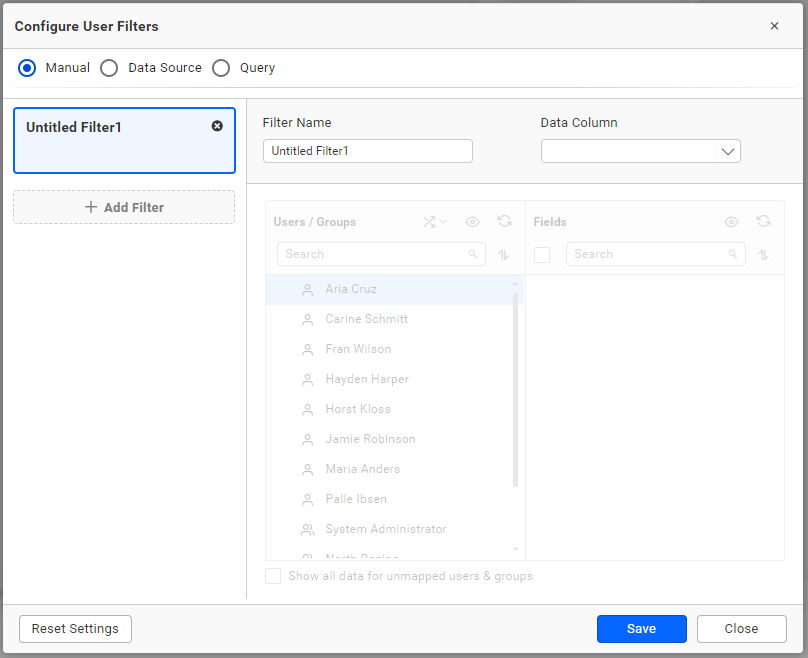Toggle sort order in the Fields panel
This screenshot has width=808, height=658.
[763, 254]
